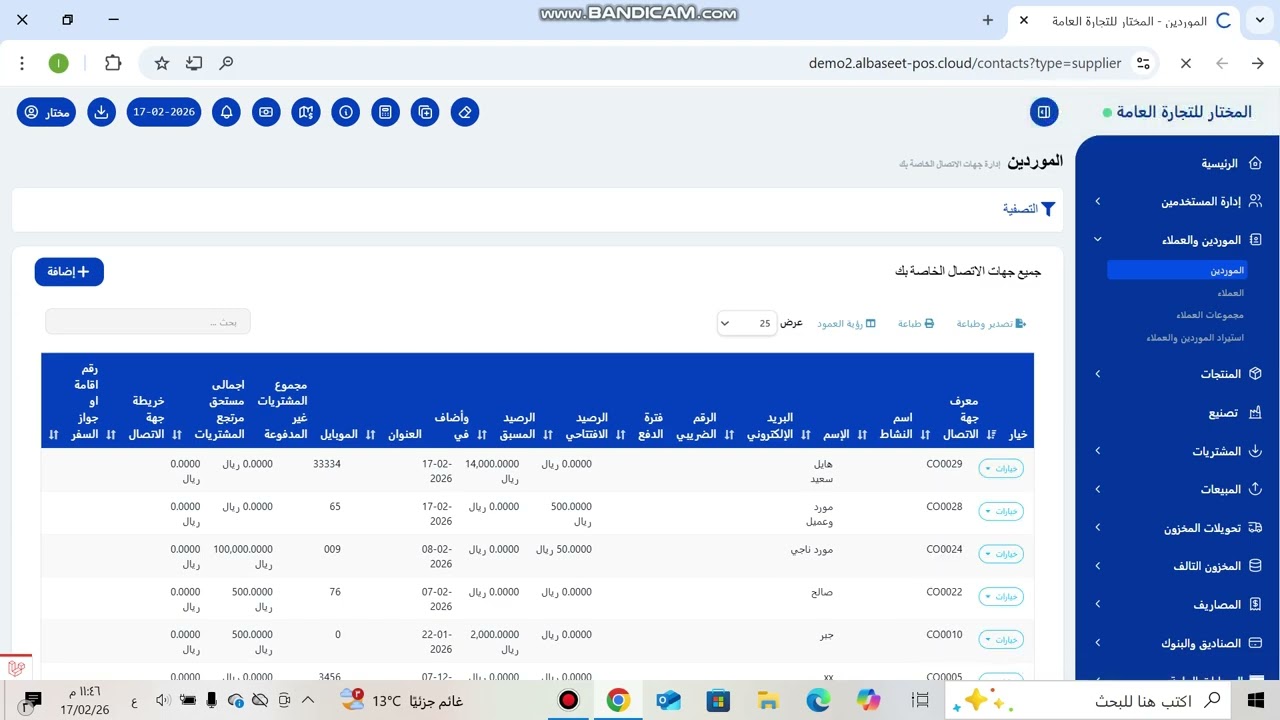The width and height of the screenshot is (1280, 720).
Task: Sort by معرف جهة الاتصال column
Action: (x=966, y=417)
